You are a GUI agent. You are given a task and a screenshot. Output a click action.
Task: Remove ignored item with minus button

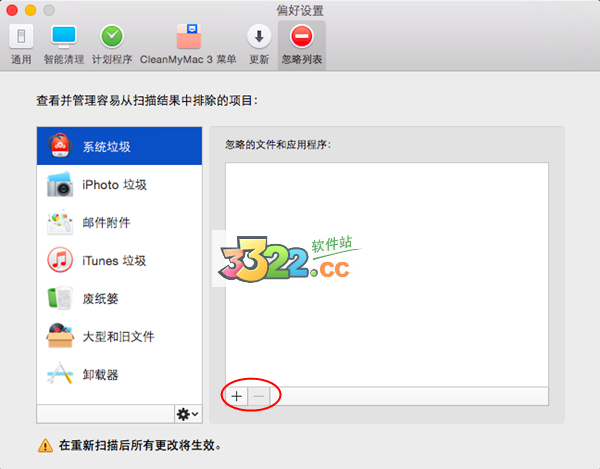[x=259, y=396]
